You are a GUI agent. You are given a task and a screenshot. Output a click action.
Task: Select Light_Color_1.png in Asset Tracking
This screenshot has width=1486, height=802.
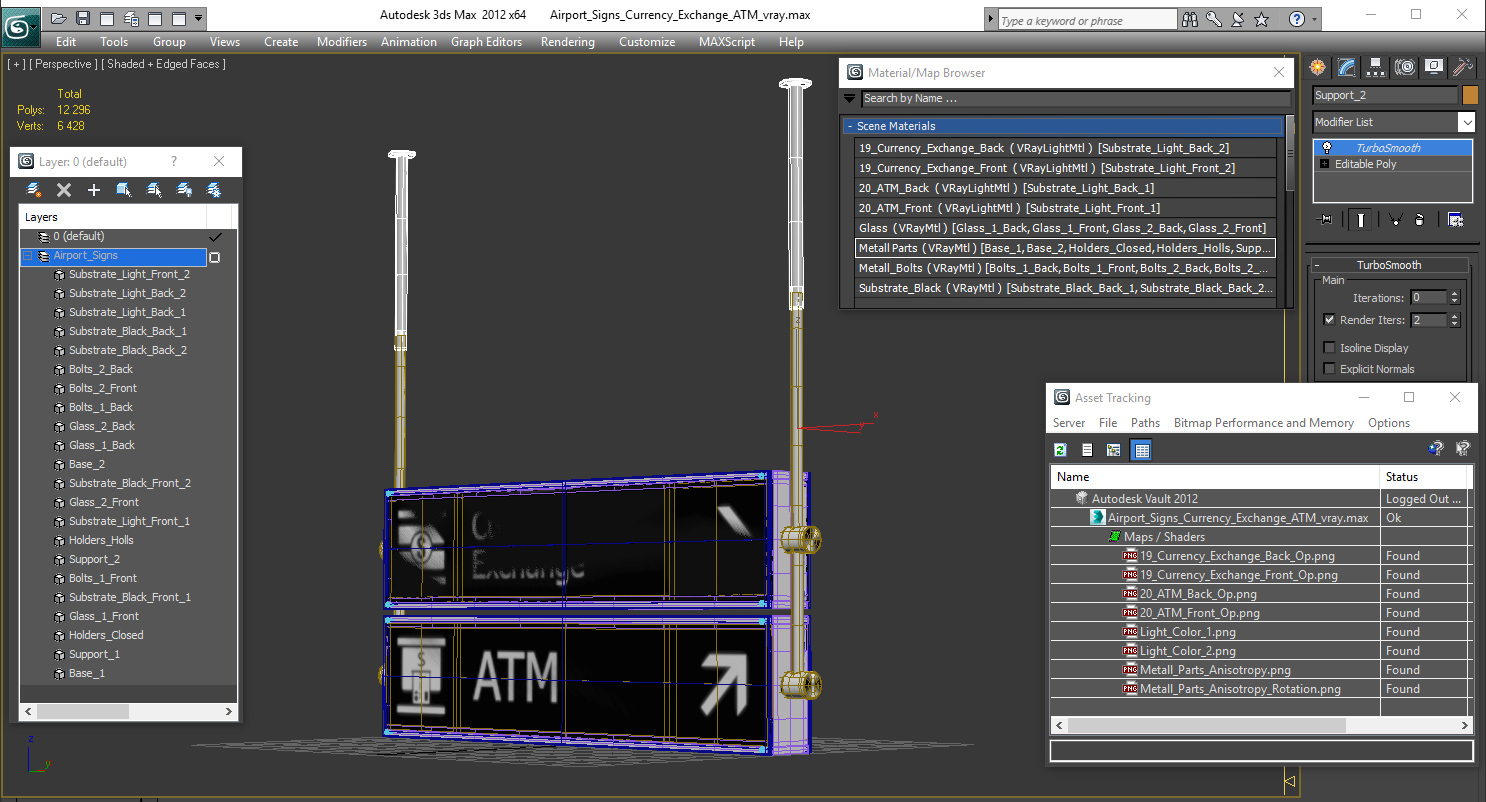[x=1187, y=632]
